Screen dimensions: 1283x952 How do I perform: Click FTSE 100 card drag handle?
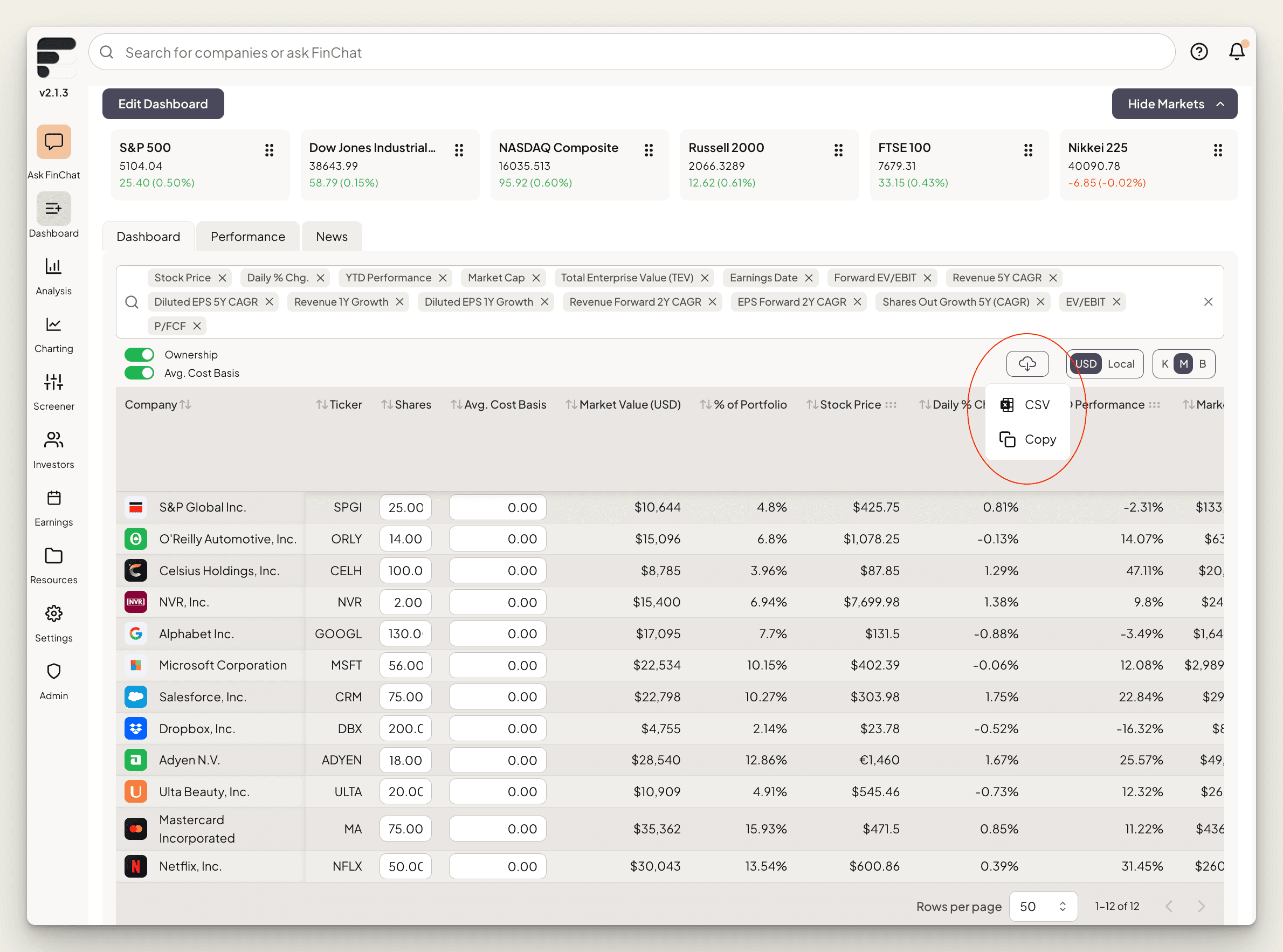[x=1029, y=150]
